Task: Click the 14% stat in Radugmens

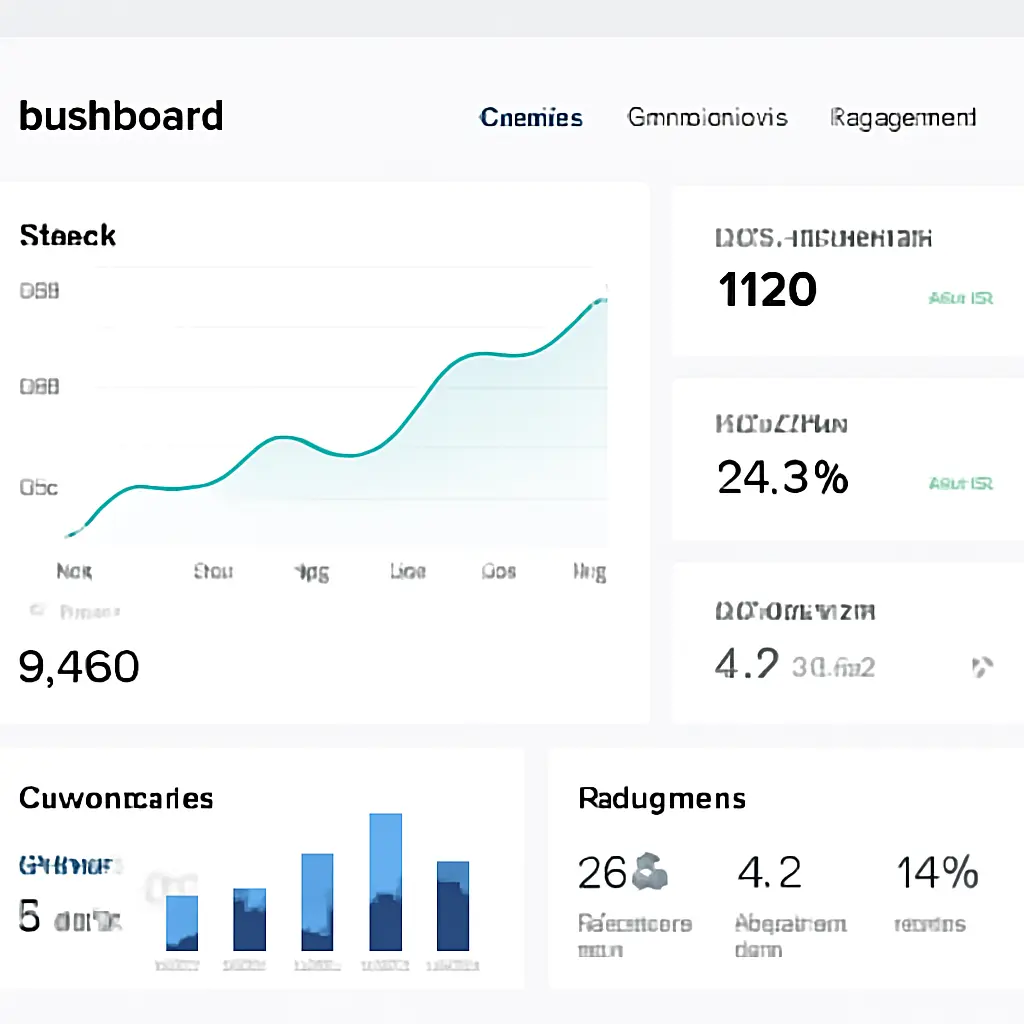Action: pyautogui.click(x=935, y=873)
